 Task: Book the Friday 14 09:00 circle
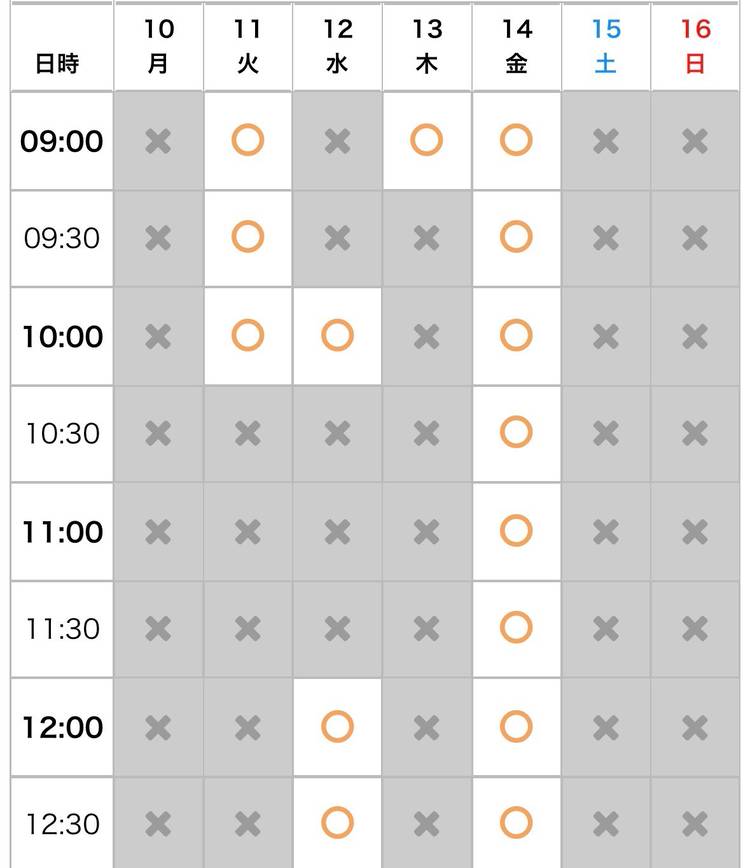[516, 140]
